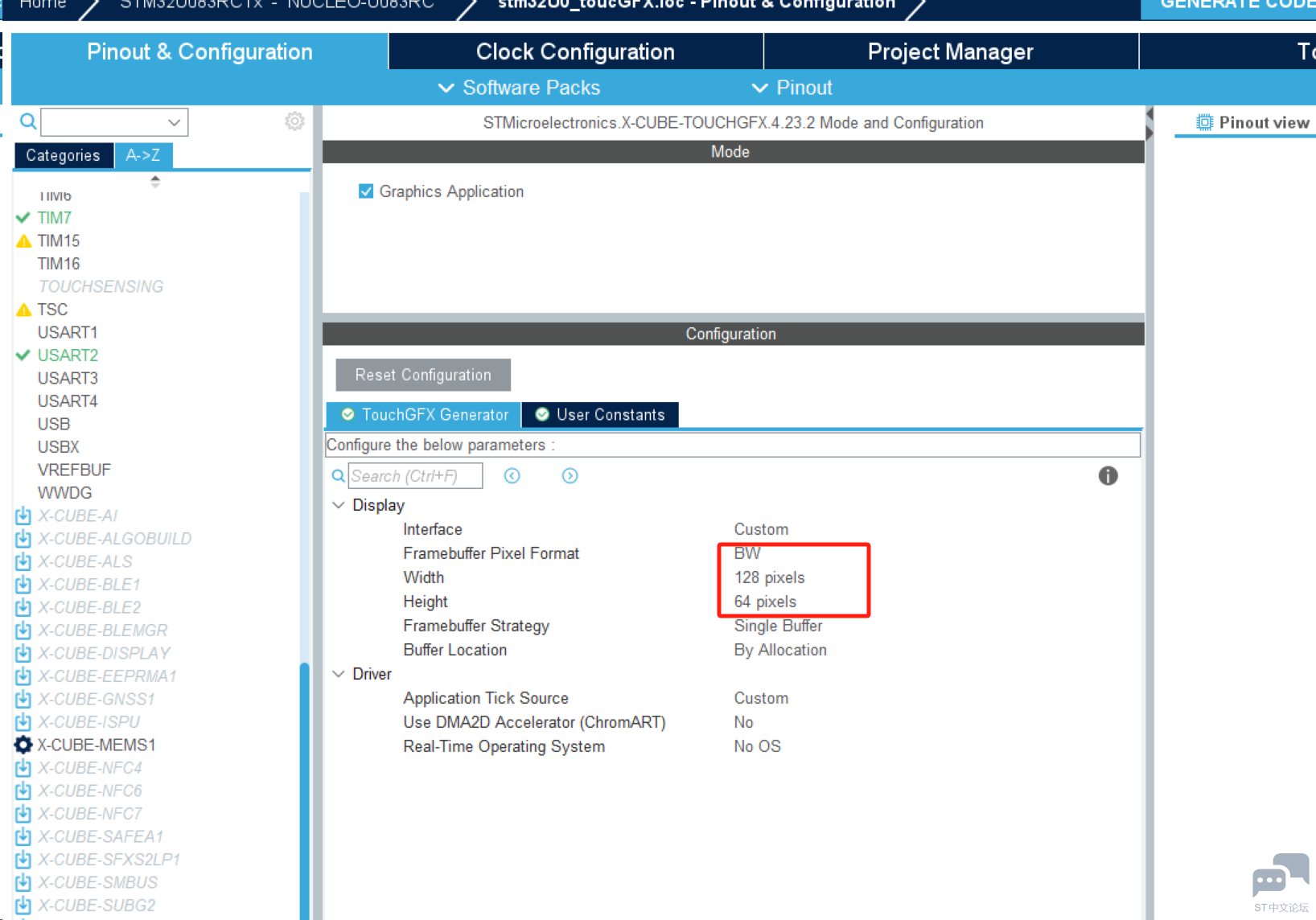
Task: Click the Framebuffer Strategy value Single Buffer
Action: 779,626
